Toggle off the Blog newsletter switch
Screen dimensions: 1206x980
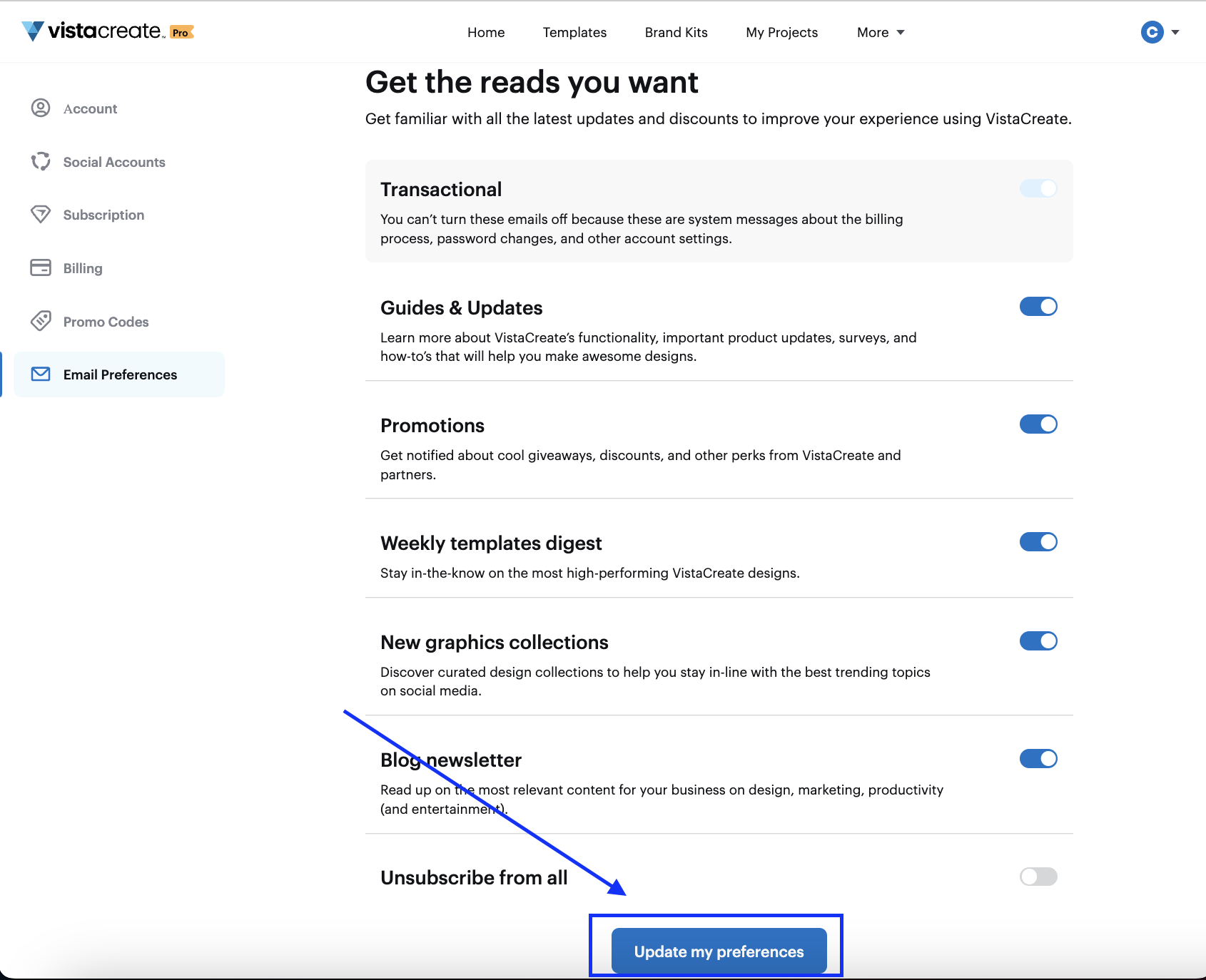(1038, 759)
